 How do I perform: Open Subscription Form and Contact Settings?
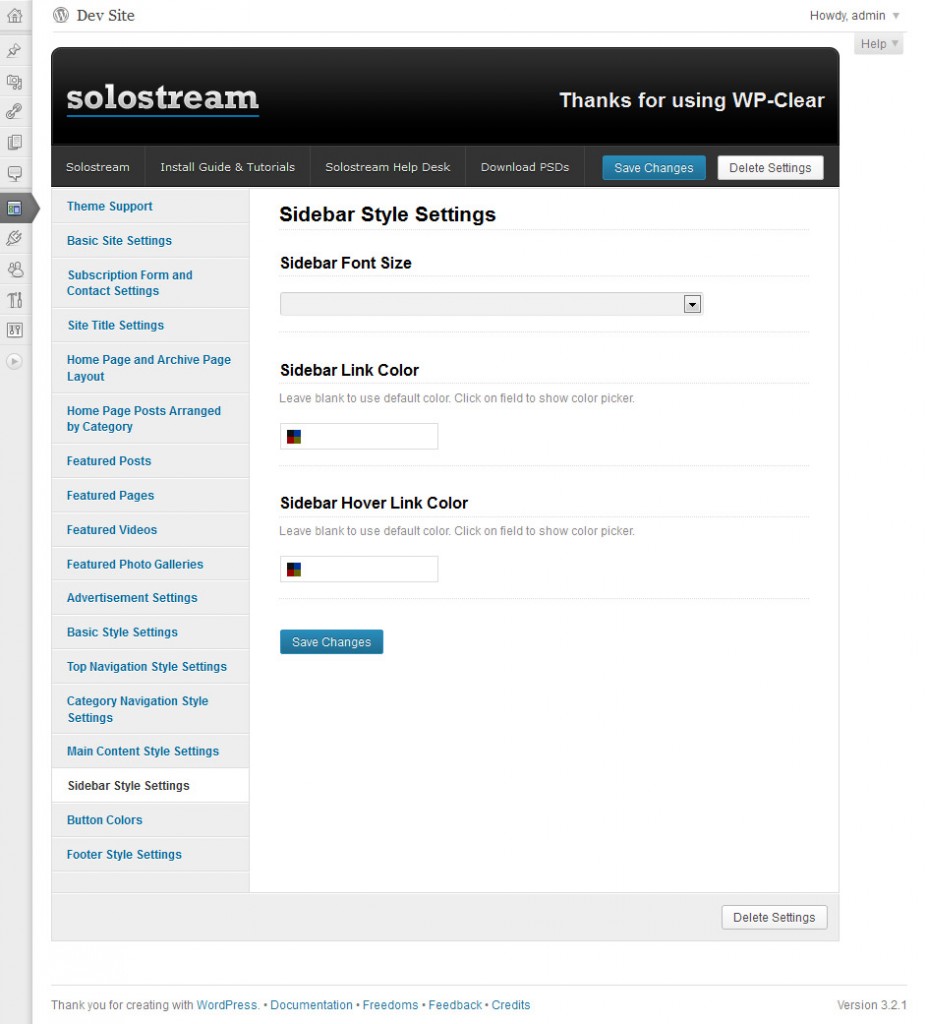150,283
